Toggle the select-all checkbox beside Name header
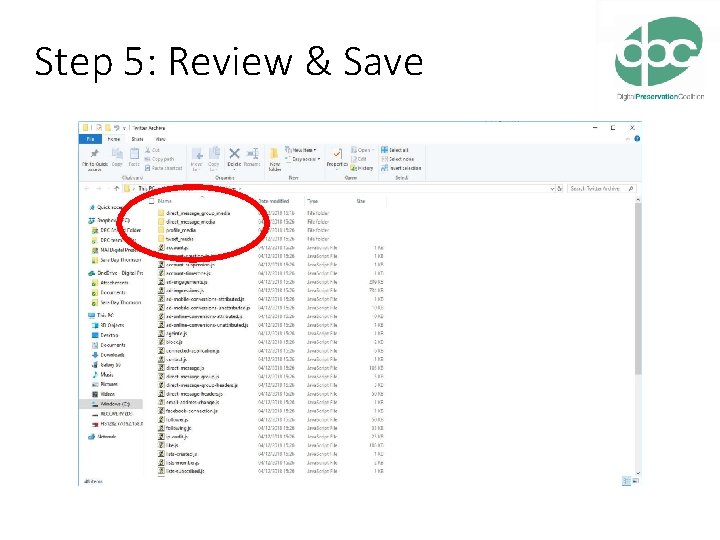The image size is (720, 540). [152, 201]
